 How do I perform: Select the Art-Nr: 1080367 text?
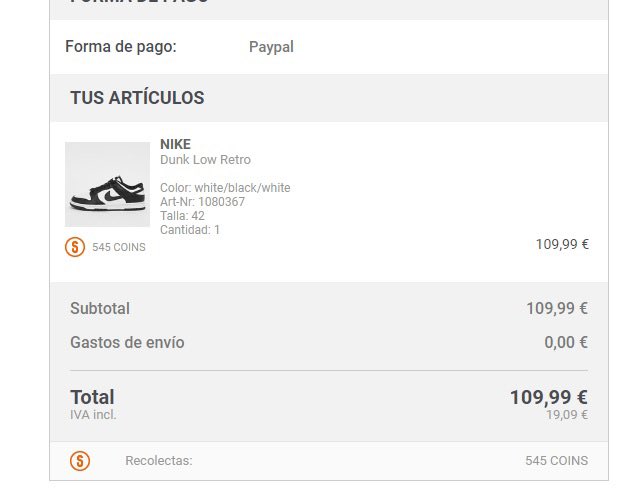pyautogui.click(x=202, y=201)
